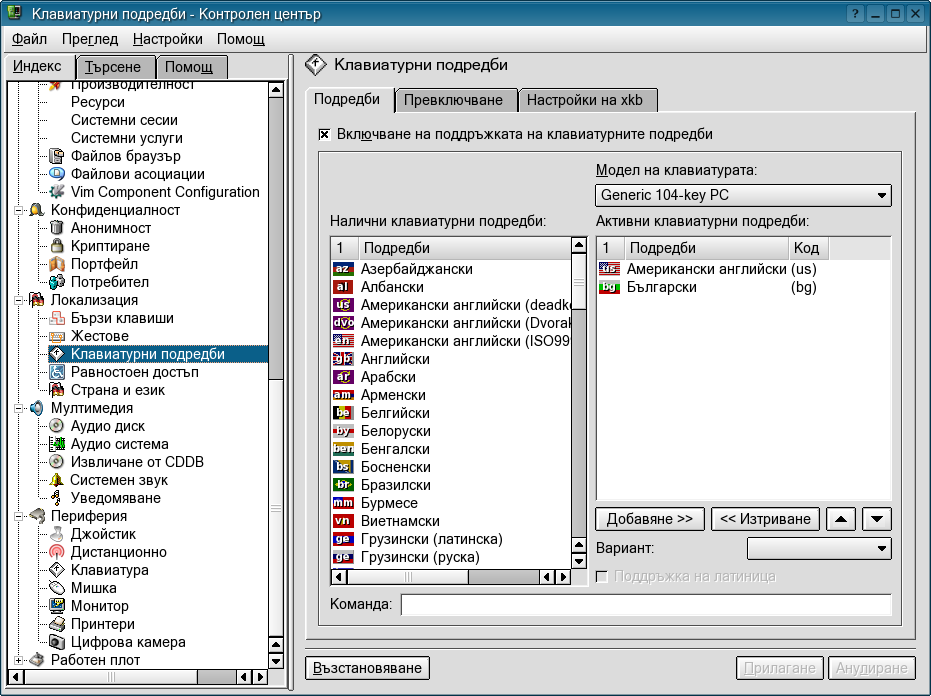This screenshot has width=931, height=696.
Task: Click the Bulgarian flag icon in active layouts
Action: [x=608, y=288]
